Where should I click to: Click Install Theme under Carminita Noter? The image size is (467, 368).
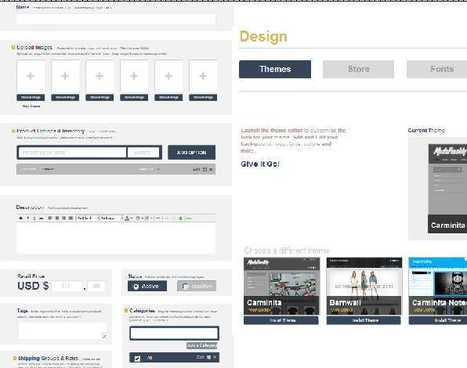pyautogui.click(x=438, y=320)
